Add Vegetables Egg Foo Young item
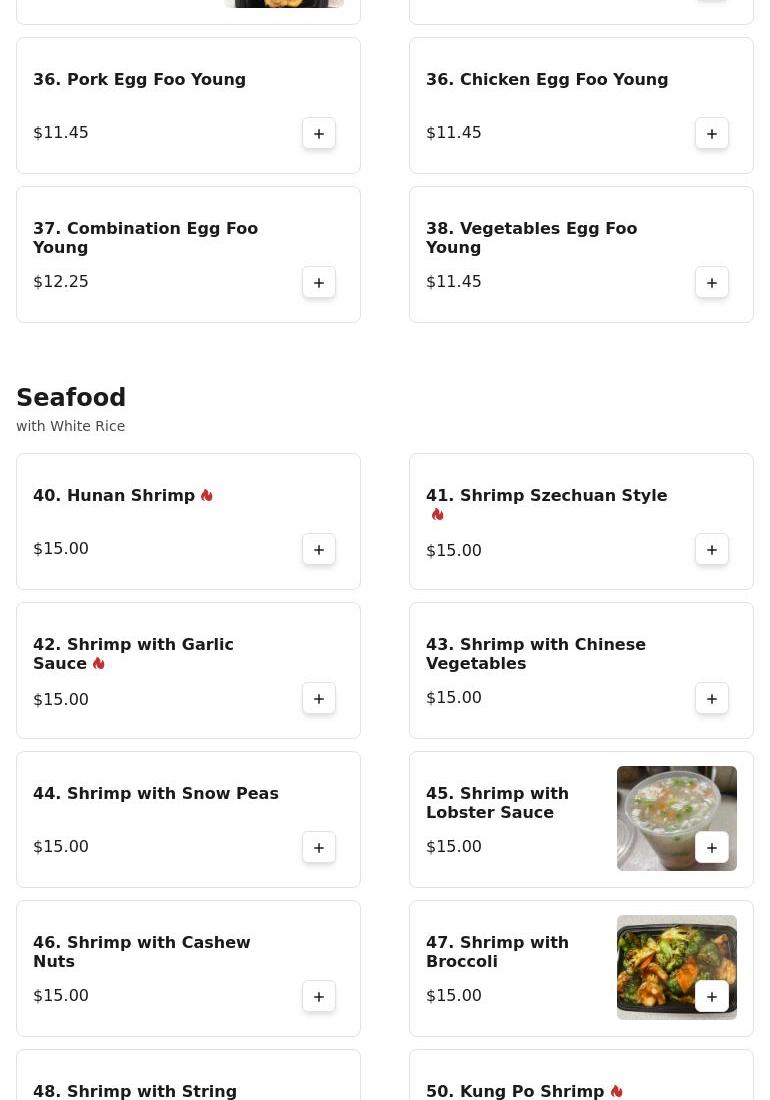Viewport: 770px width, 1100px height. (x=712, y=283)
